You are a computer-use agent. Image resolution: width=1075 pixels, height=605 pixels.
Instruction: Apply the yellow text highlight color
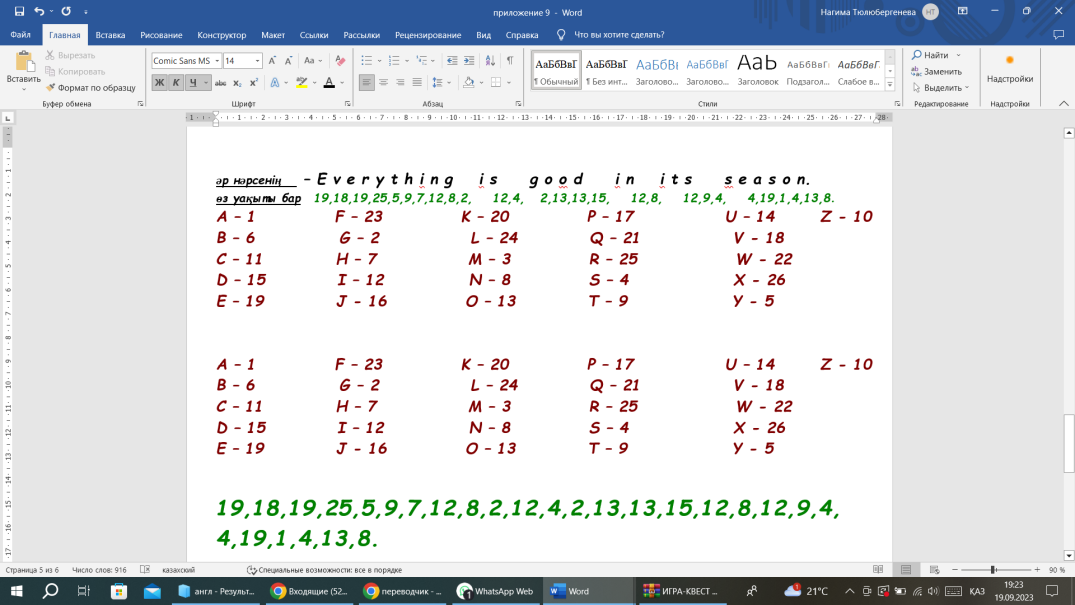[x=302, y=82]
